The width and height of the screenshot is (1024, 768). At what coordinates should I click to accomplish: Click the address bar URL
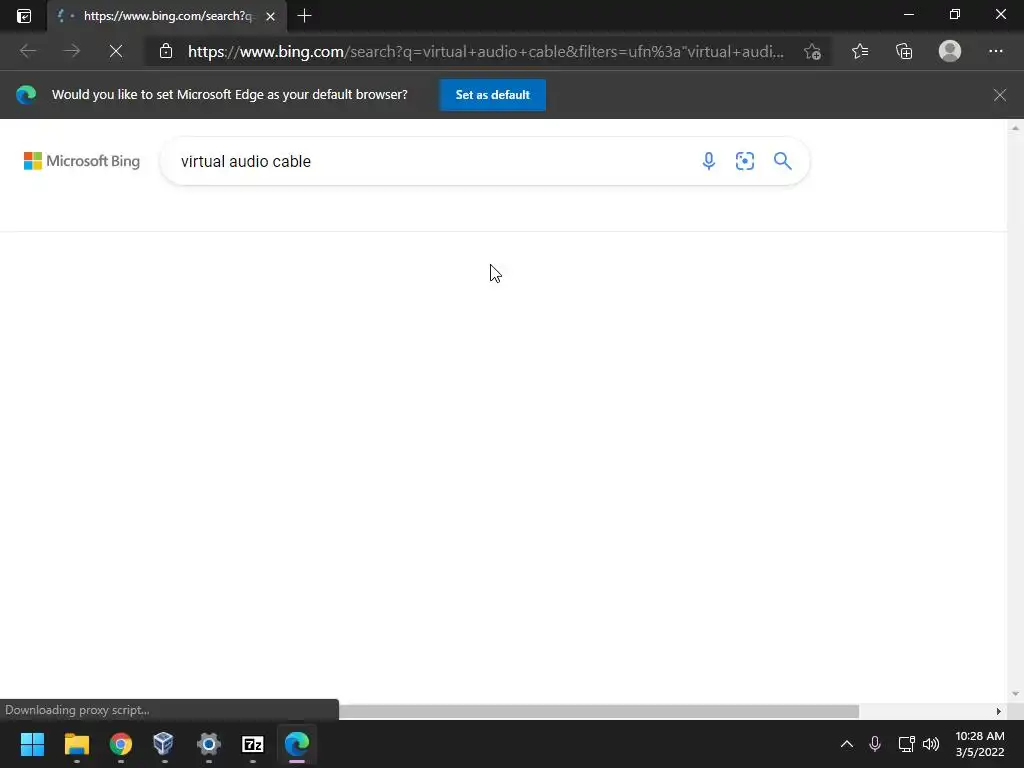485,52
